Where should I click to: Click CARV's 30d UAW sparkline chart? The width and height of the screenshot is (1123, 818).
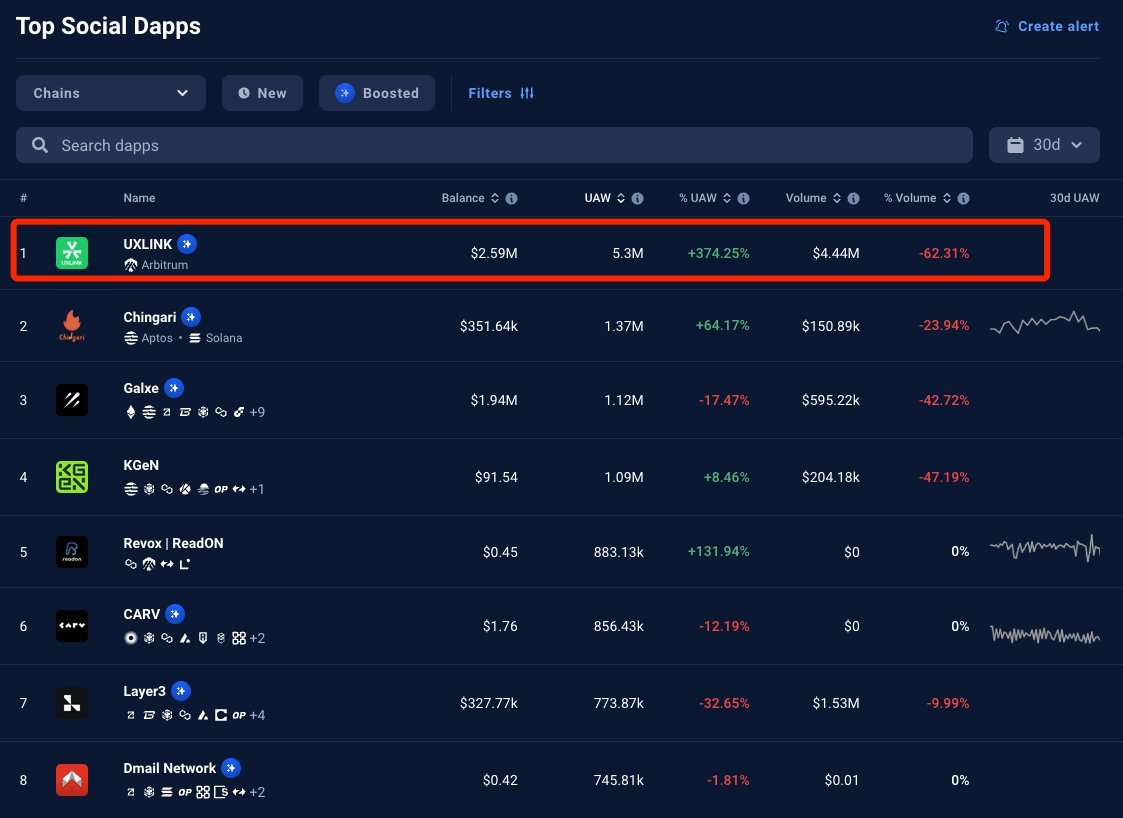1044,635
